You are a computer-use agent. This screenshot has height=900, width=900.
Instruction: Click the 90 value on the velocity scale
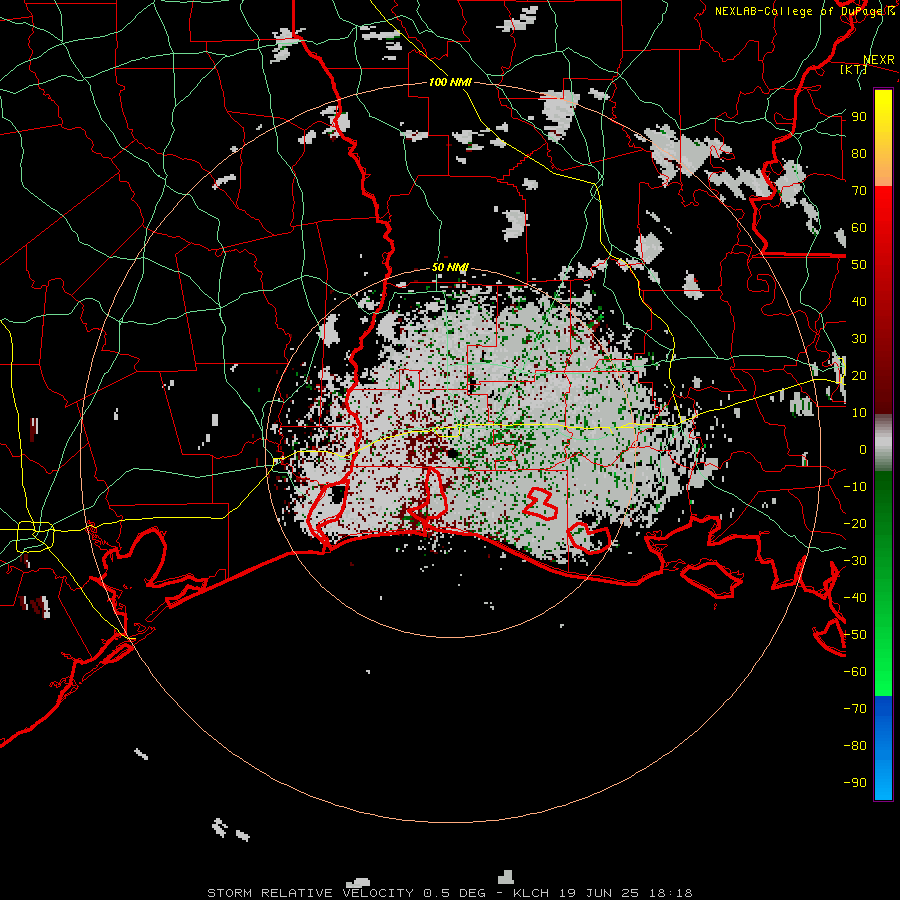859,117
